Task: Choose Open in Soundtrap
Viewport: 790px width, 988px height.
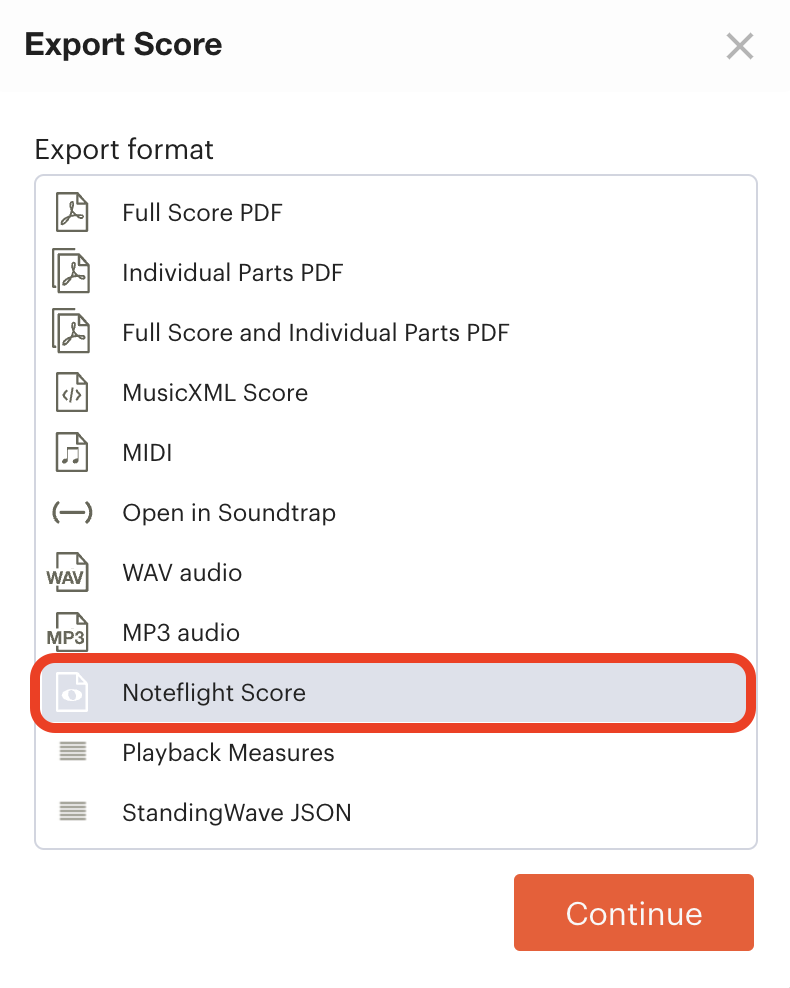Action: pyautogui.click(x=396, y=512)
